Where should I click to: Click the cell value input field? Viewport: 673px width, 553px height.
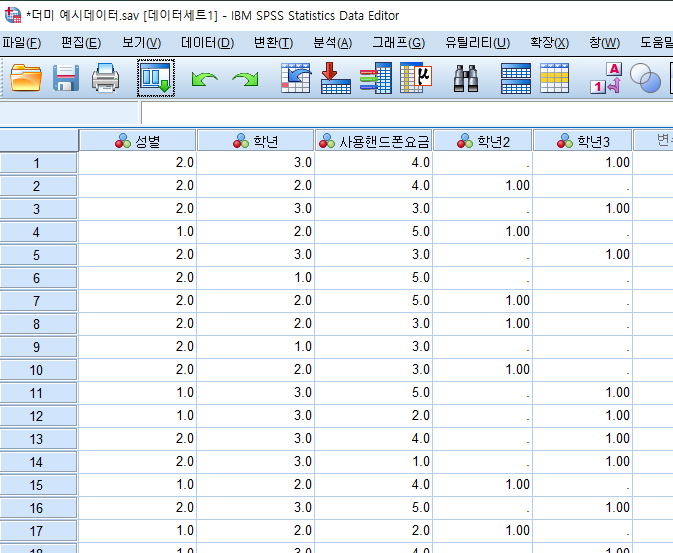click(407, 113)
